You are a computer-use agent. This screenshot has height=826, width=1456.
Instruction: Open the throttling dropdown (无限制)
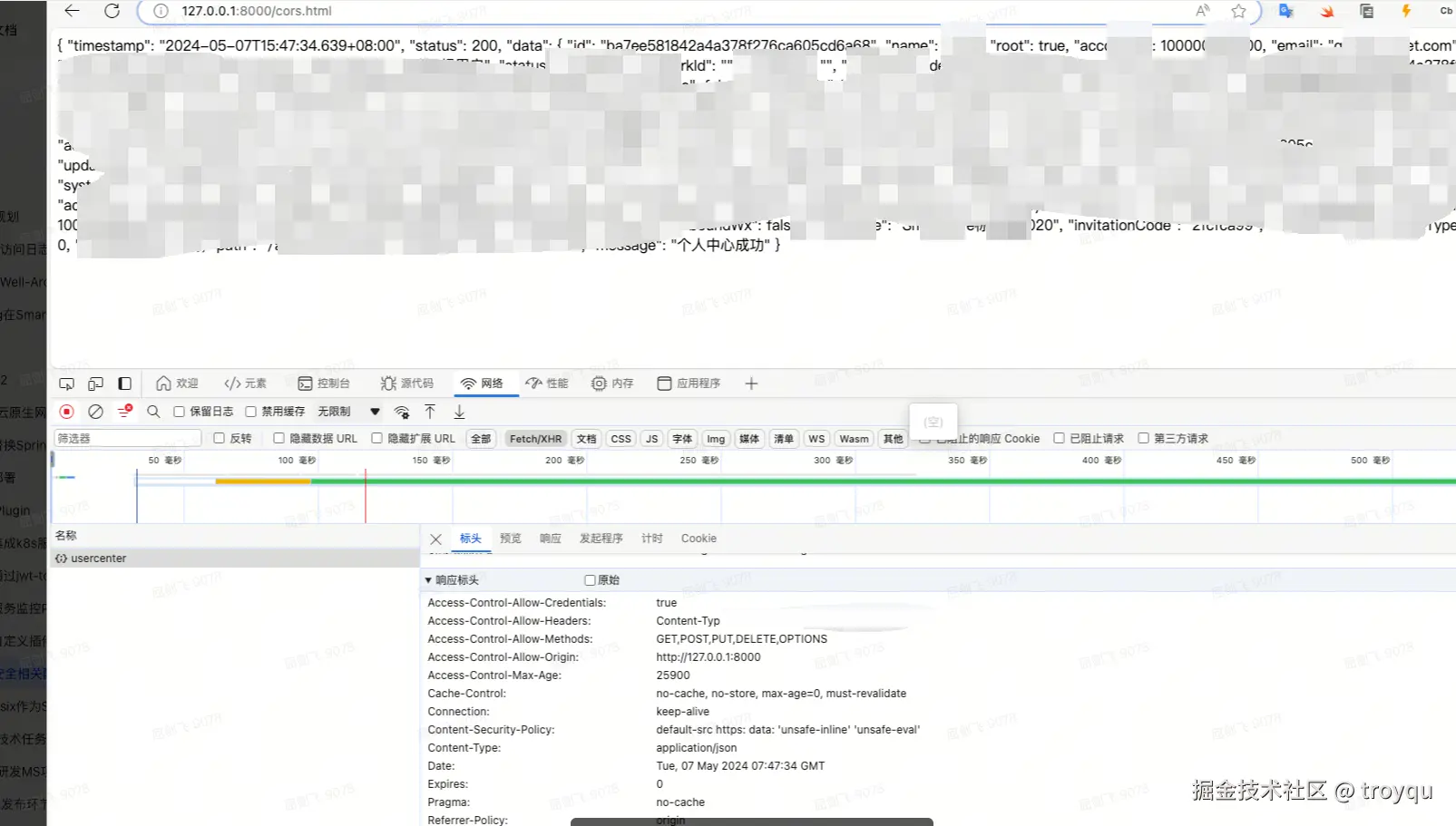(x=348, y=412)
